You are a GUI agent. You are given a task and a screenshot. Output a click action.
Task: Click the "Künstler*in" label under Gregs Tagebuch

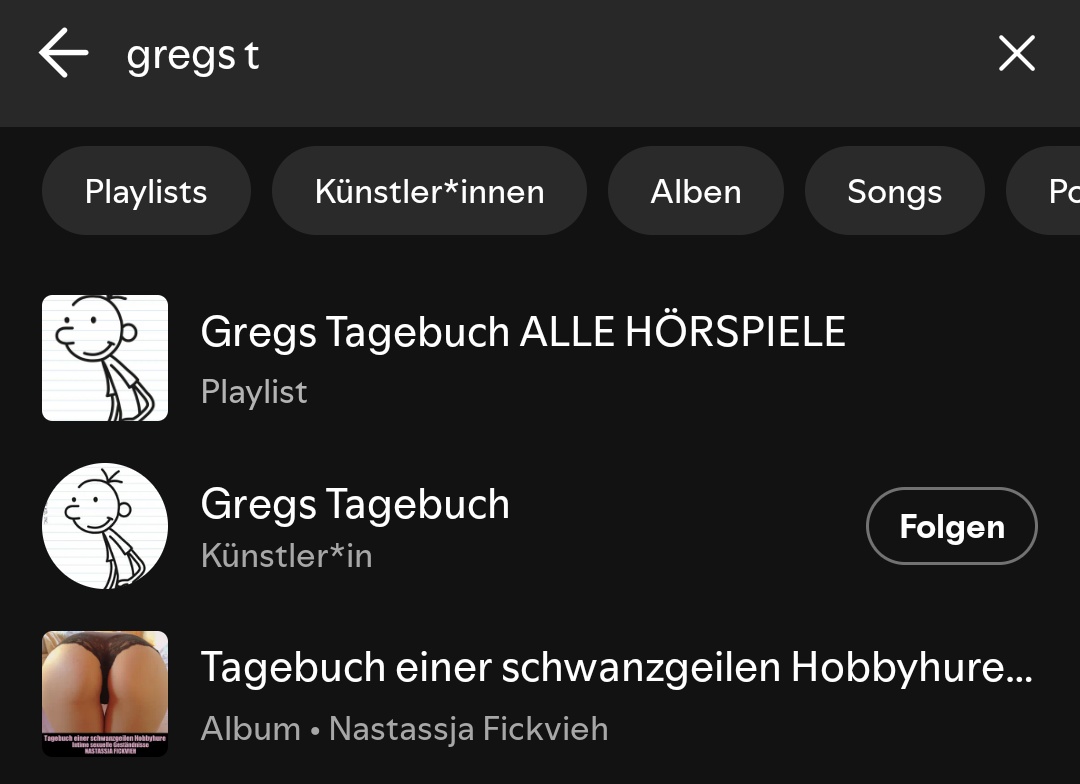click(x=286, y=555)
